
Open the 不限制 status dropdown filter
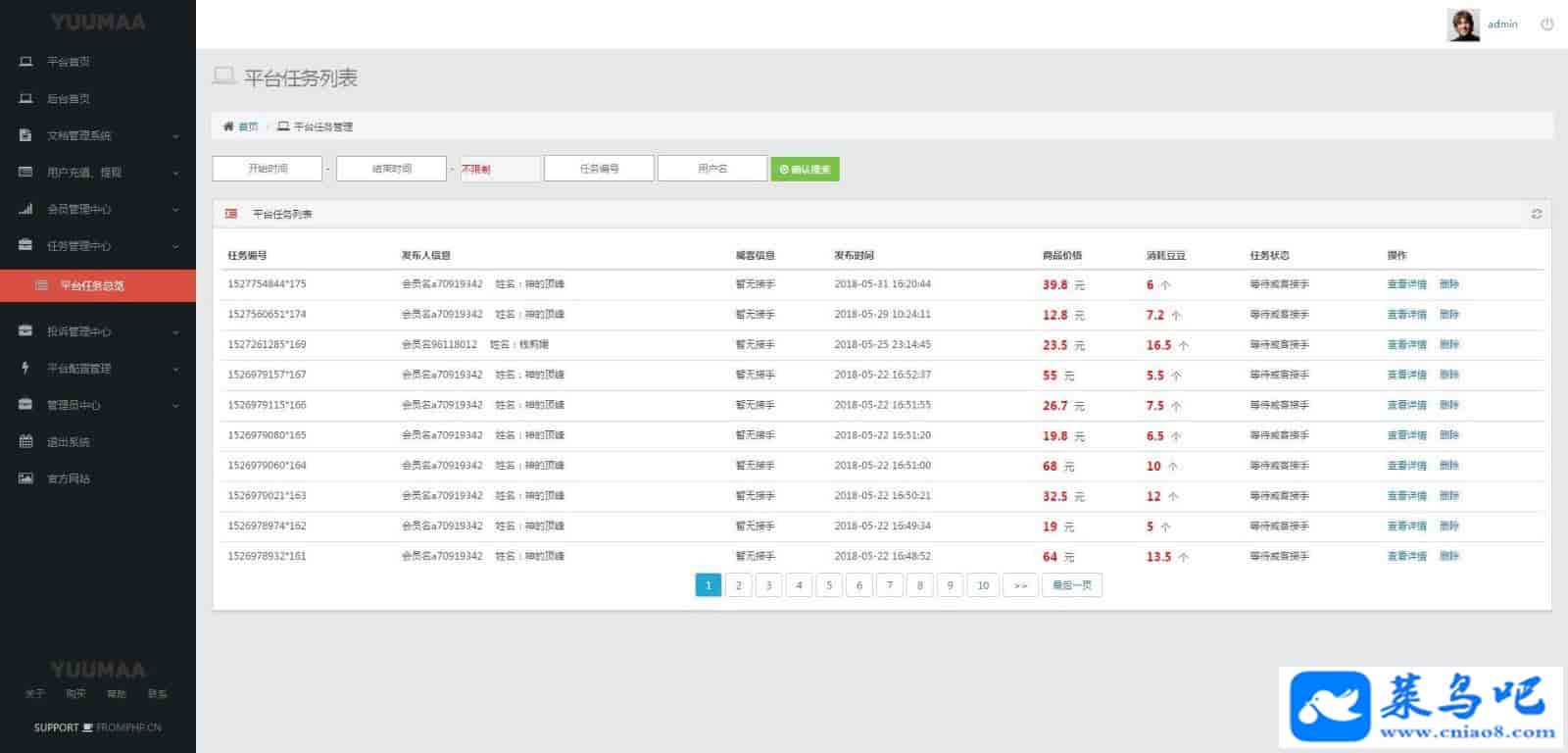[500, 169]
